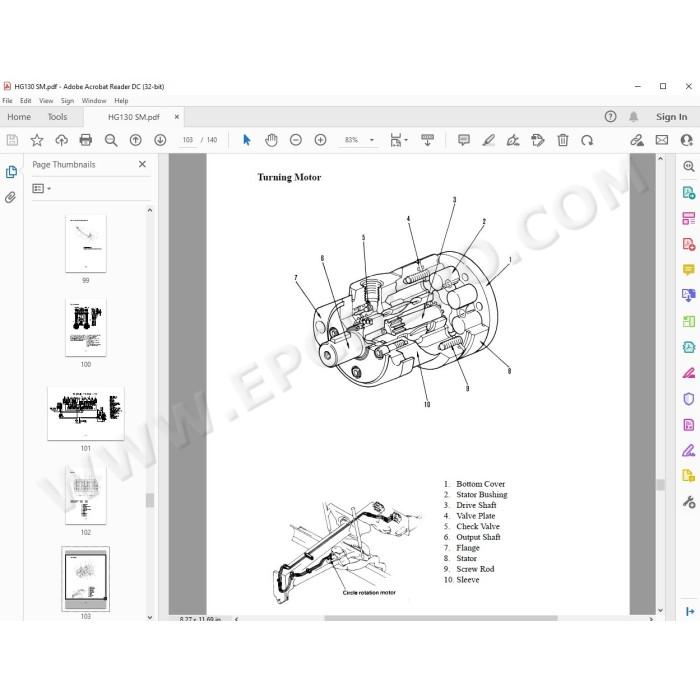The image size is (700, 700).
Task: Choose the Selection arrow tool
Action: [x=246, y=140]
